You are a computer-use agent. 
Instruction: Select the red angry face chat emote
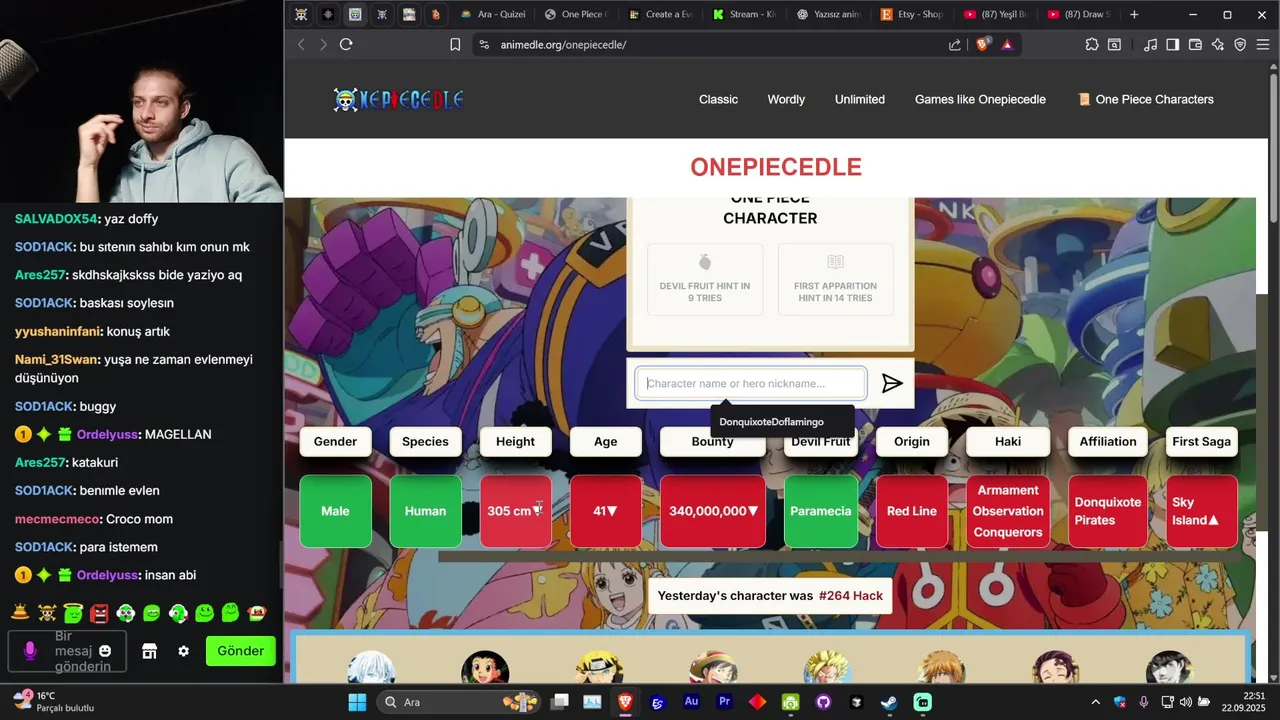click(x=99, y=612)
